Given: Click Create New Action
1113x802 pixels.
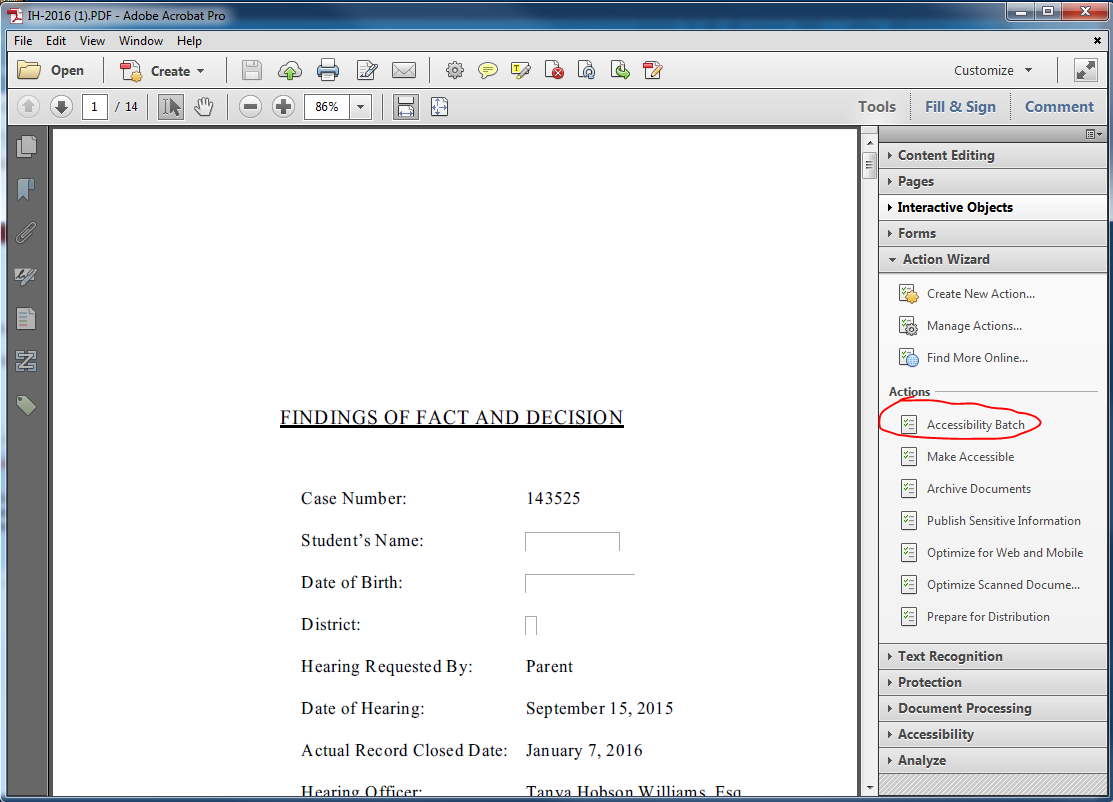Looking at the screenshot, I should [980, 294].
